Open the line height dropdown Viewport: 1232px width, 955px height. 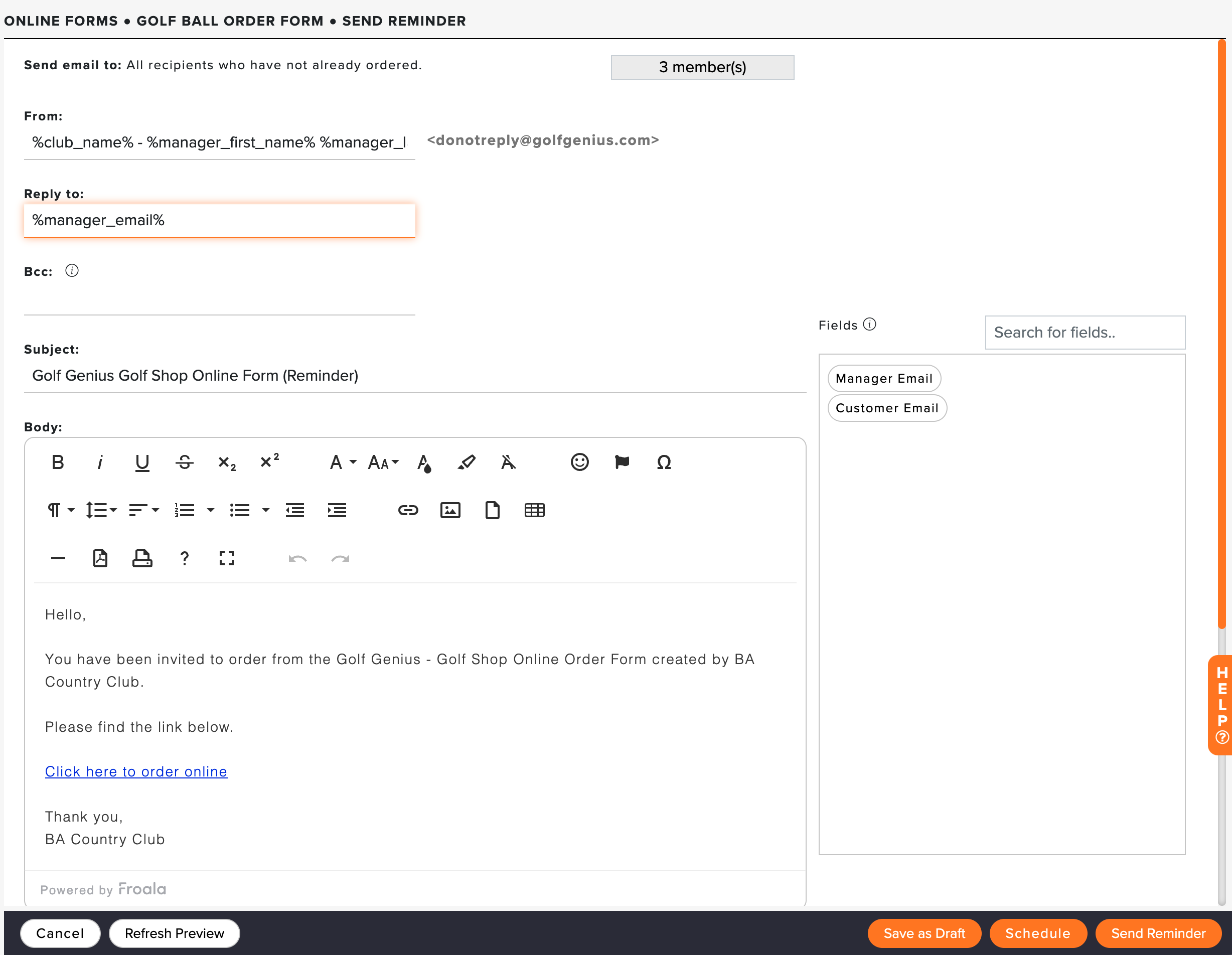[x=101, y=511]
